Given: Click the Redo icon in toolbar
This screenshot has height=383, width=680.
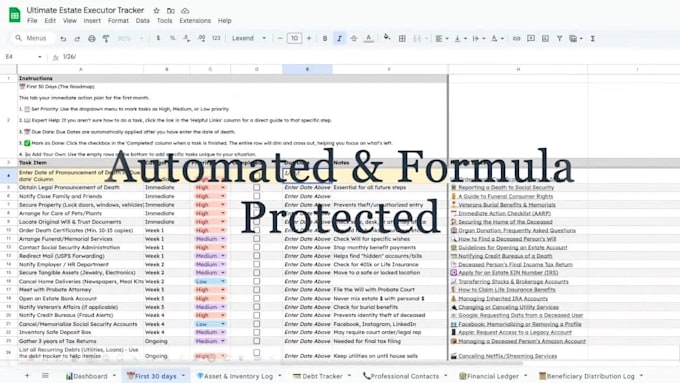Looking at the screenshot, I should pos(77,39).
